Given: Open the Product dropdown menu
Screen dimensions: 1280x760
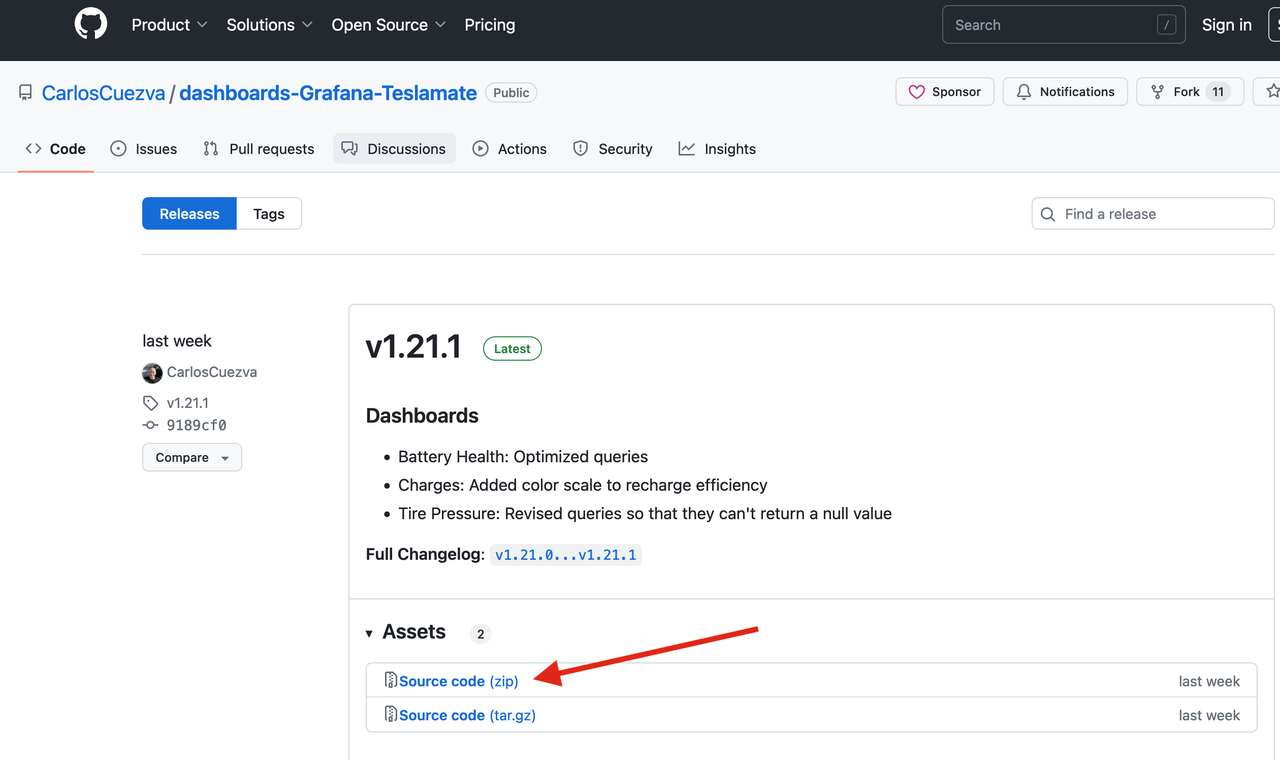Looking at the screenshot, I should coord(170,25).
